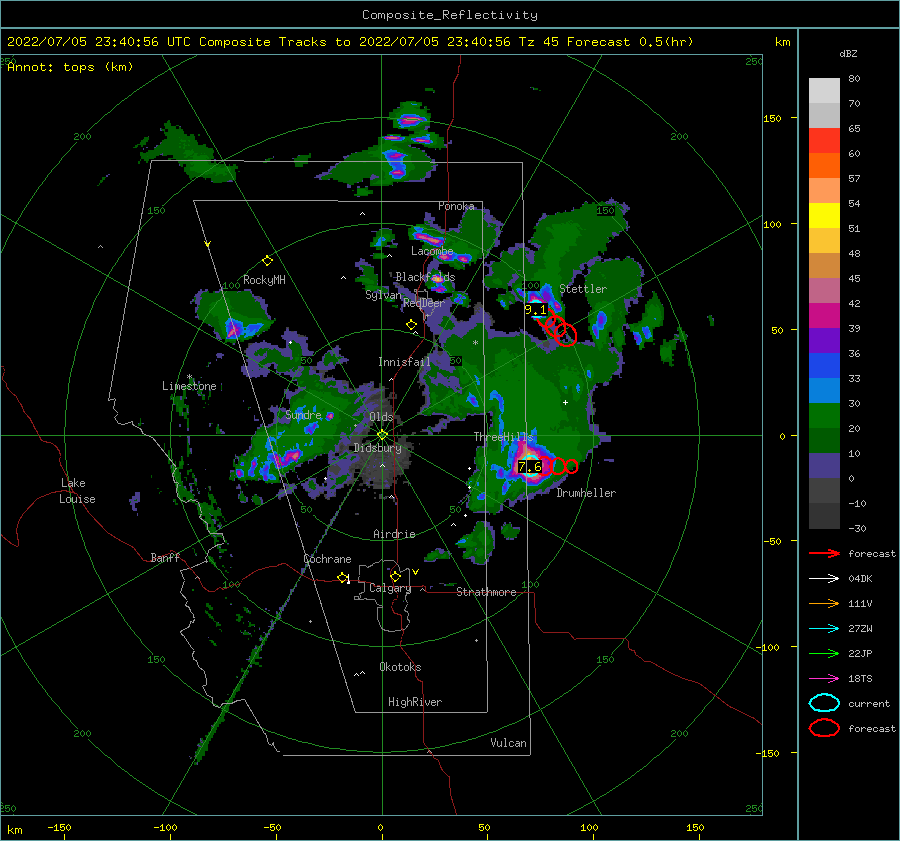Image resolution: width=900 pixels, height=841 pixels.
Task: Click the Lacombe town label
Action: coord(432,251)
